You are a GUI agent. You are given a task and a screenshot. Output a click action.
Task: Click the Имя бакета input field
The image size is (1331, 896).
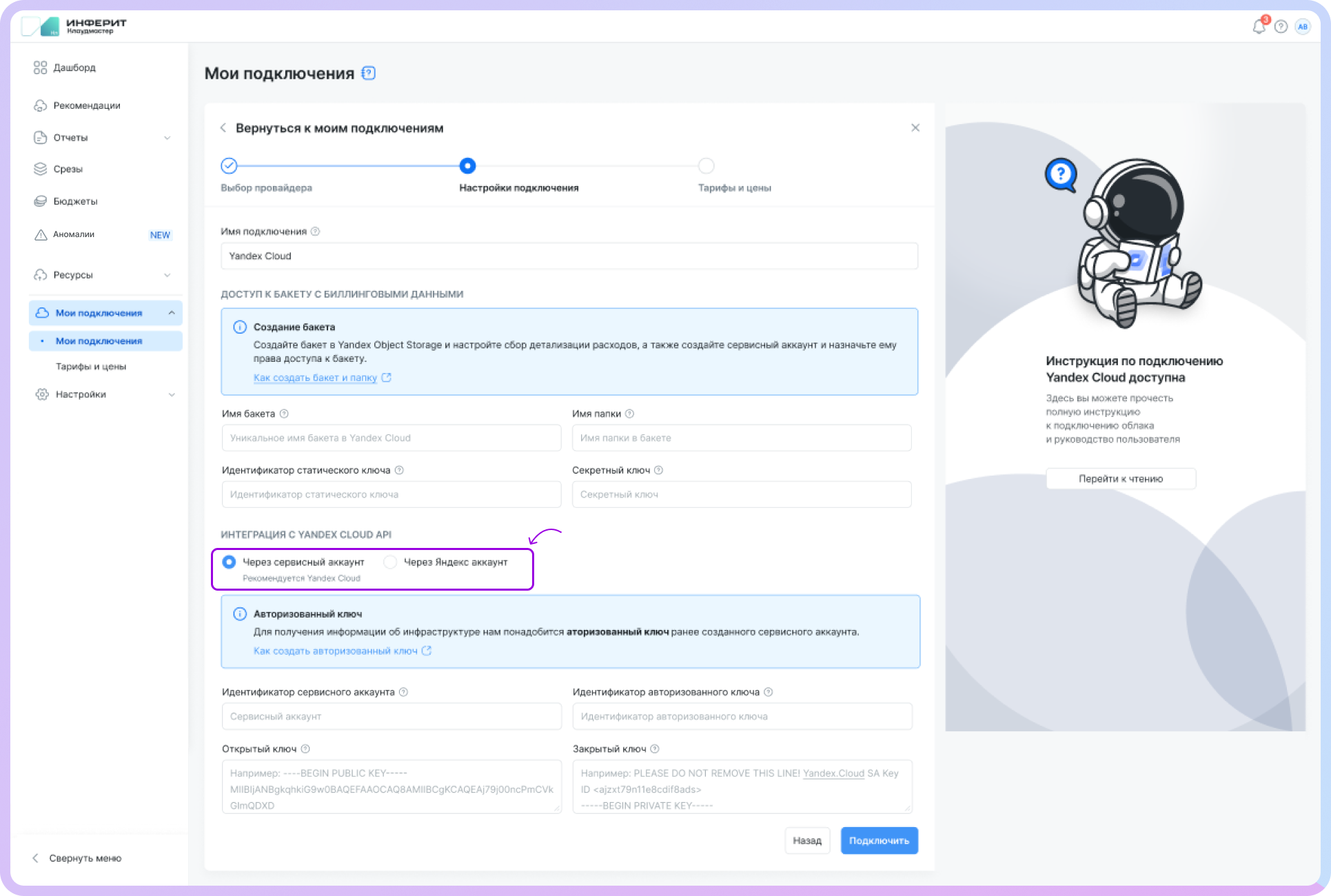point(391,438)
